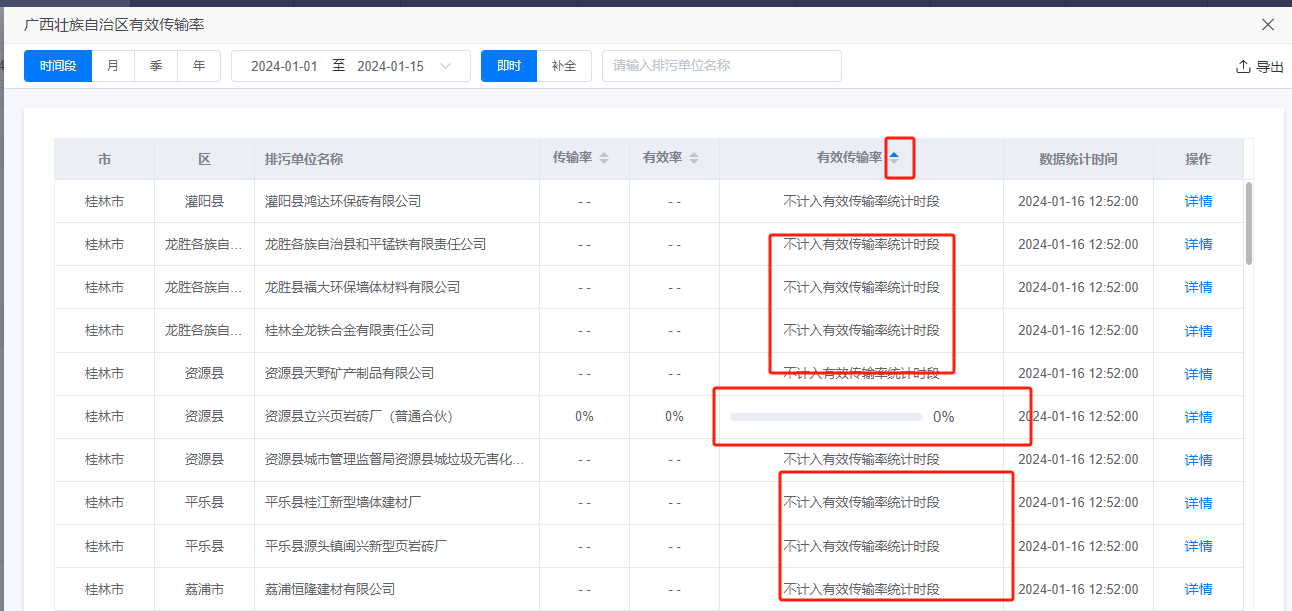Image resolution: width=1292 pixels, height=611 pixels.
Task: Select the 时间段 tab
Action: 58,66
